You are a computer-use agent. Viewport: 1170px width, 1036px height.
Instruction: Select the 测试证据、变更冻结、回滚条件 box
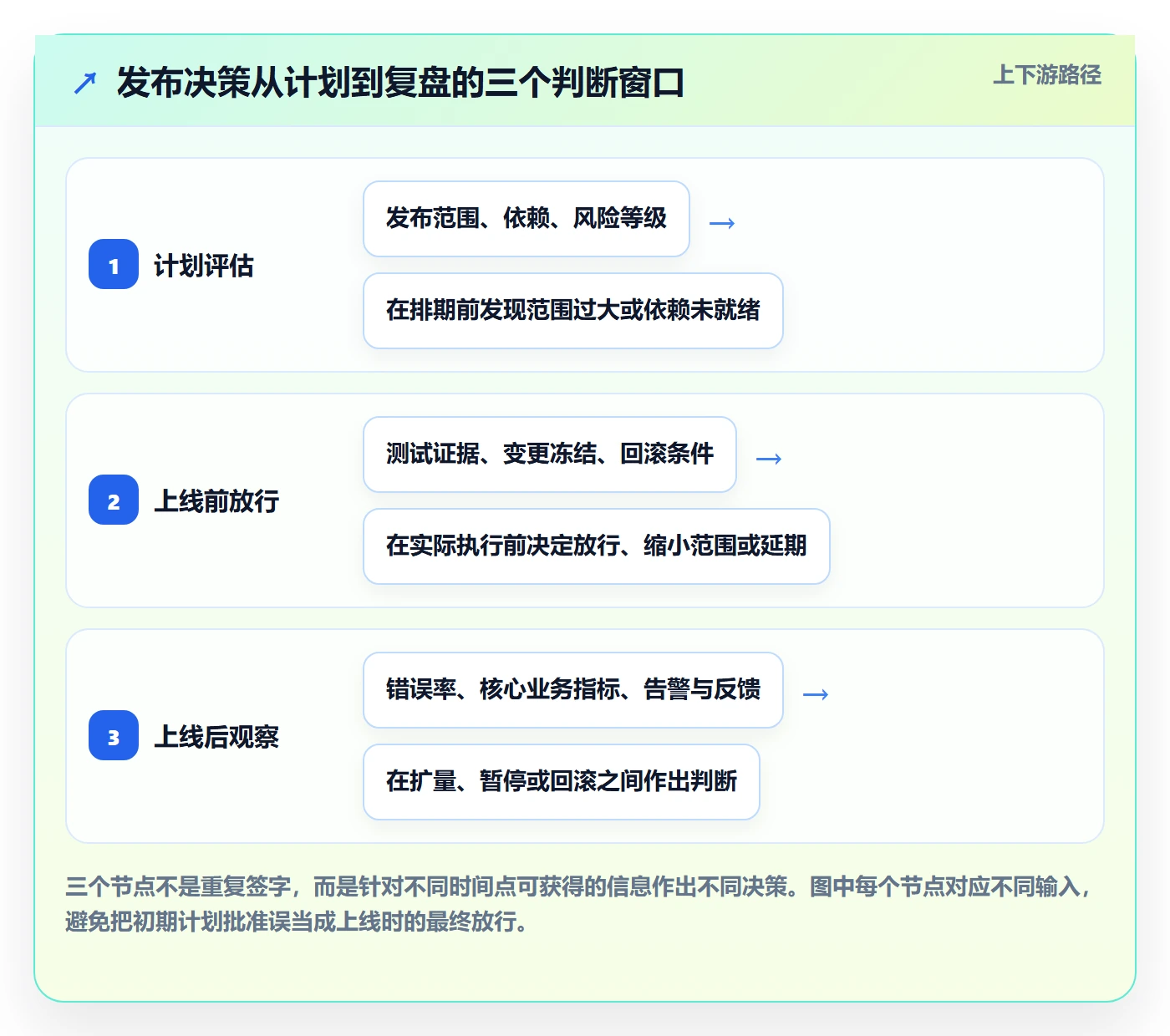(x=550, y=455)
